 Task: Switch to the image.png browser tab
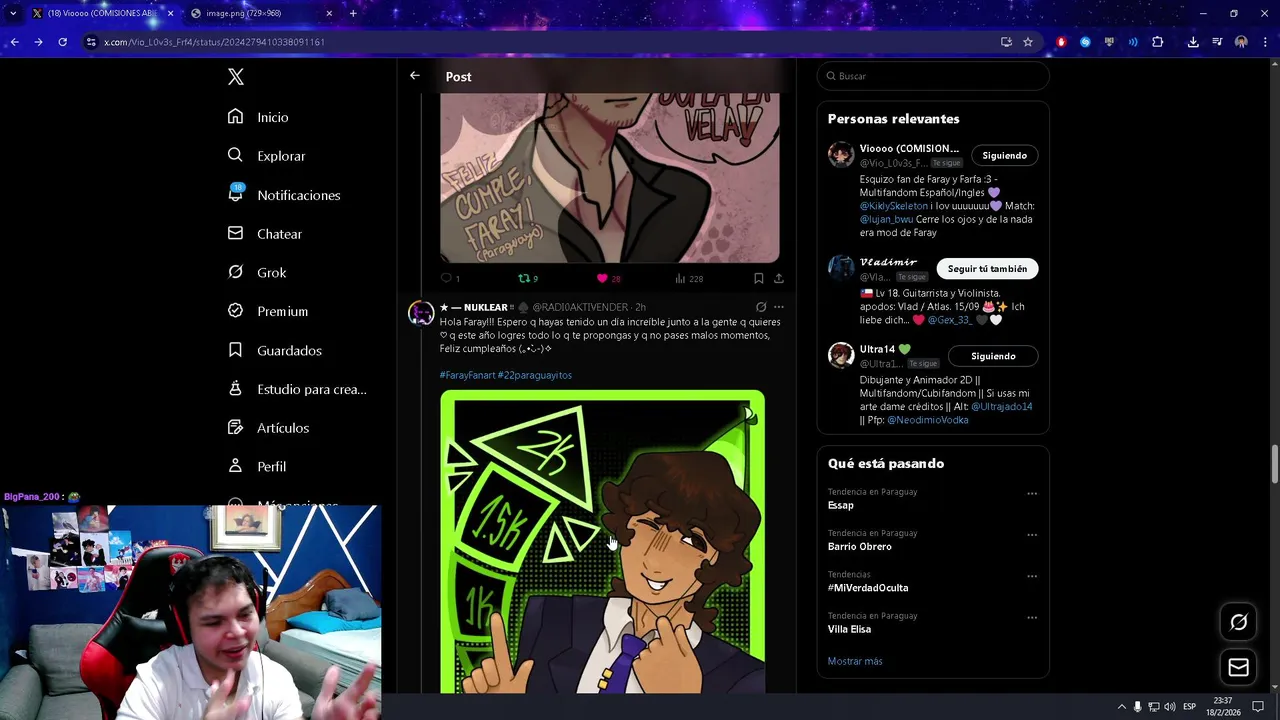pyautogui.click(x=260, y=13)
